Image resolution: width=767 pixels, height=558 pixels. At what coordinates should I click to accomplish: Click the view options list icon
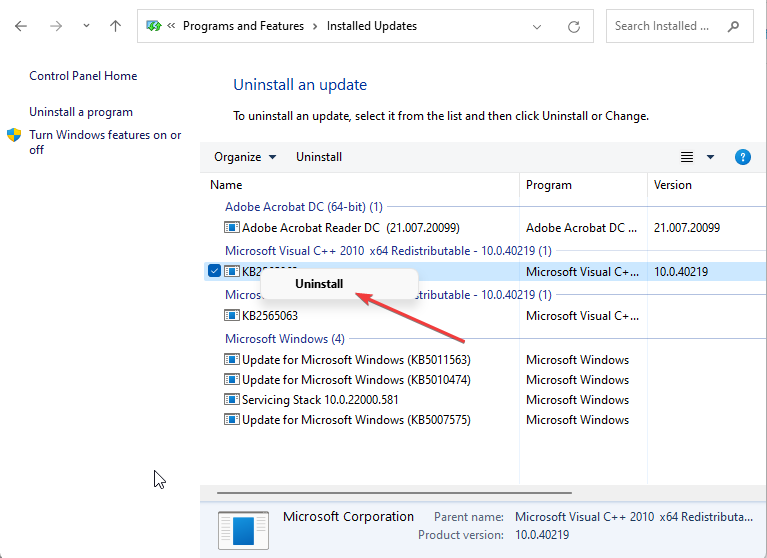click(x=687, y=157)
